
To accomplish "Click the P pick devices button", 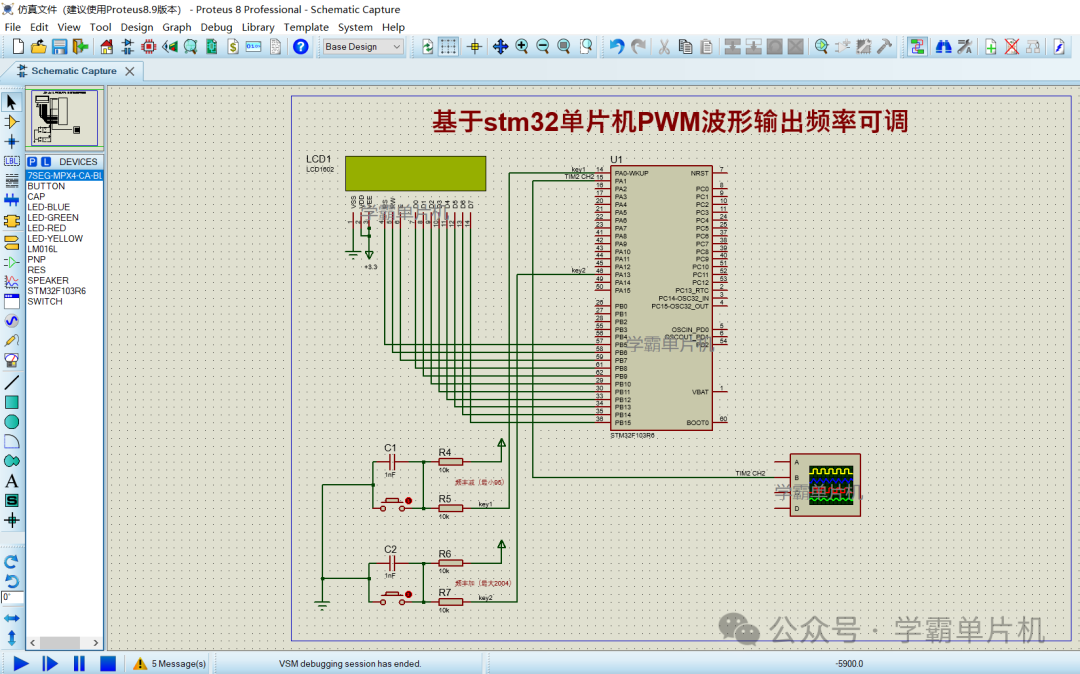I will coord(32,162).
